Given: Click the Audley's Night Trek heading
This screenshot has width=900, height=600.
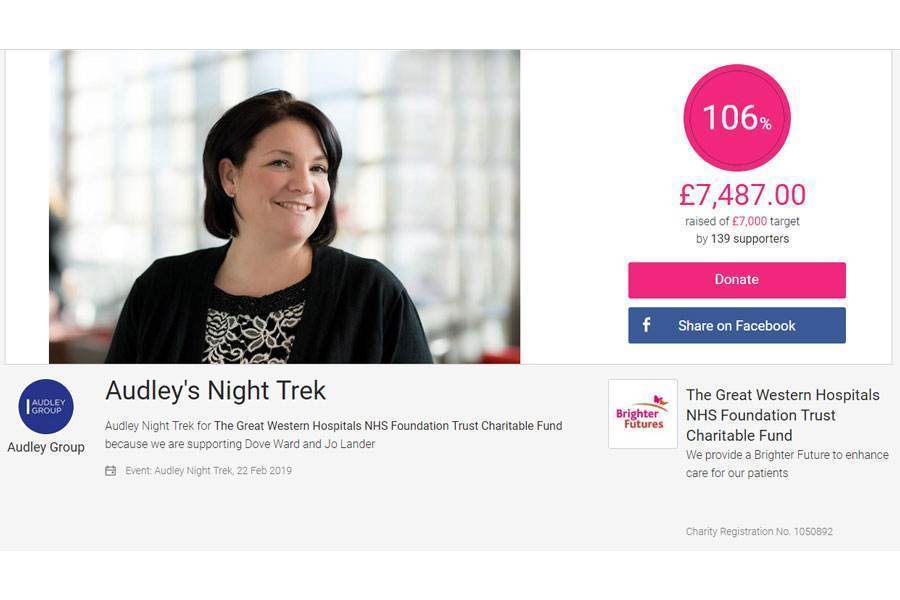Looking at the screenshot, I should click(x=215, y=390).
